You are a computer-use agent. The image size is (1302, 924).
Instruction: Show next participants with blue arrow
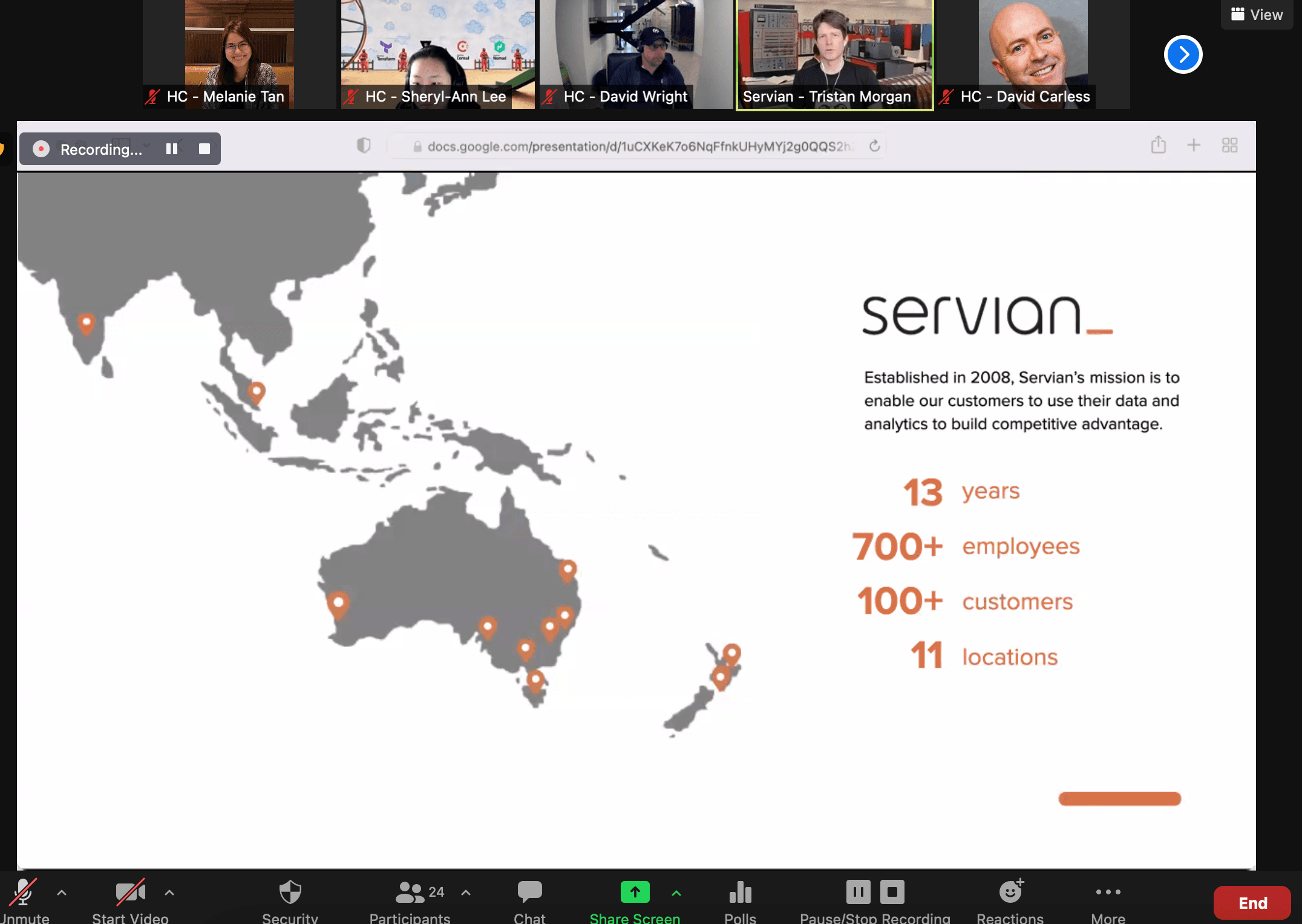[x=1183, y=55]
